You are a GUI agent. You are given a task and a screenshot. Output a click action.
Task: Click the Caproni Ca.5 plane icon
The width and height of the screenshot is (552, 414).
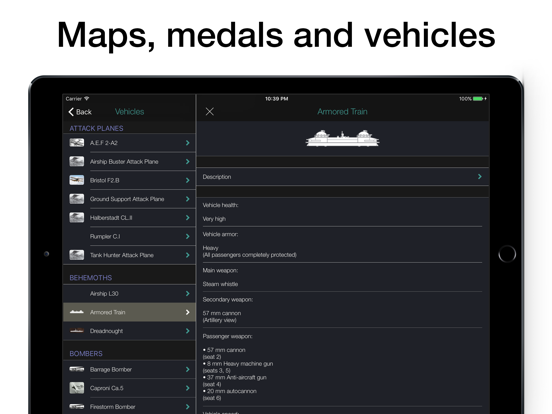click(77, 388)
